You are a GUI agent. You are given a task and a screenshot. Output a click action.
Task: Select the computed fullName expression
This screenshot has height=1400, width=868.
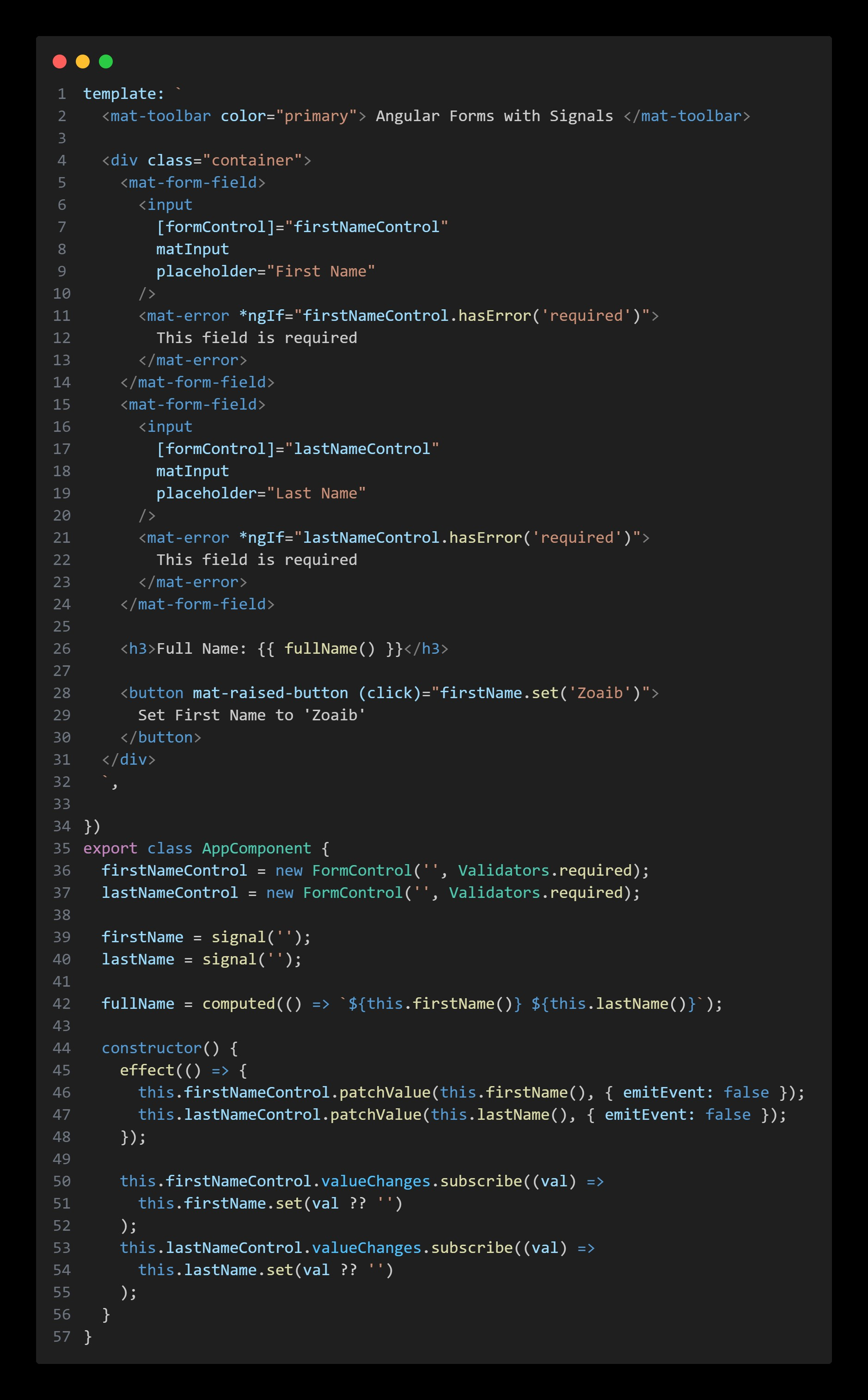tap(402, 1003)
